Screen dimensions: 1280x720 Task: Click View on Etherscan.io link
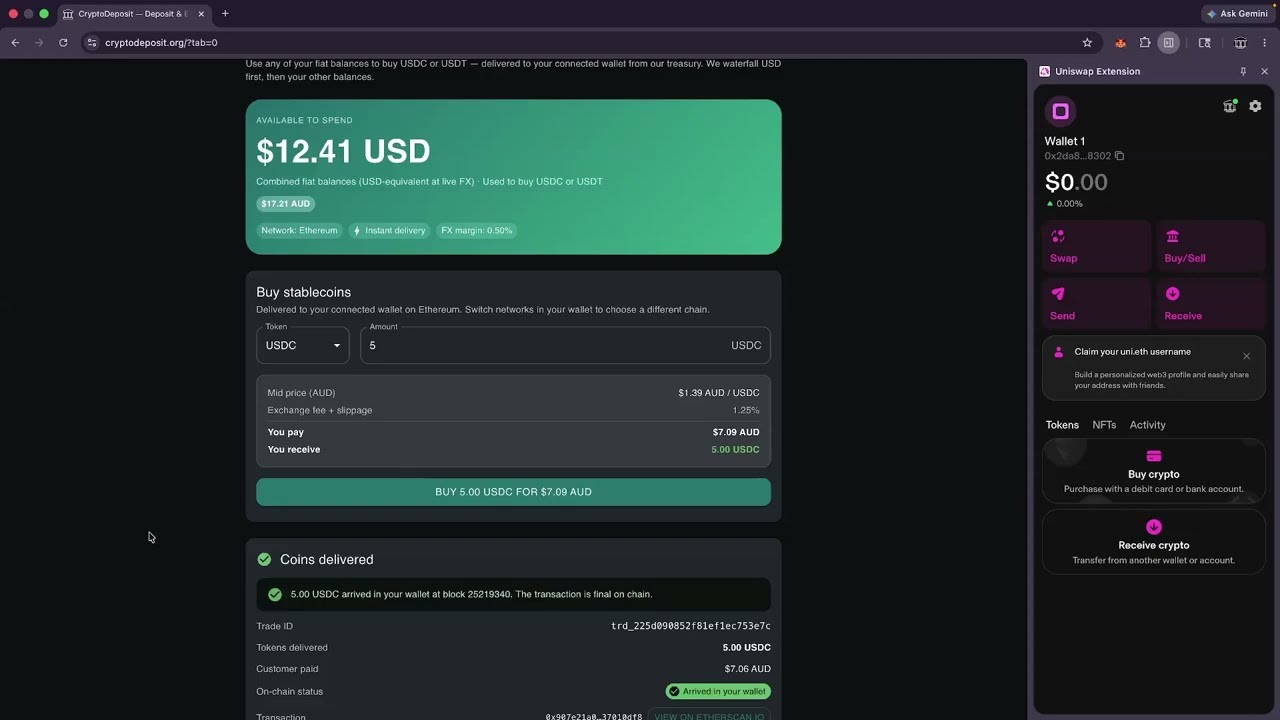click(709, 716)
